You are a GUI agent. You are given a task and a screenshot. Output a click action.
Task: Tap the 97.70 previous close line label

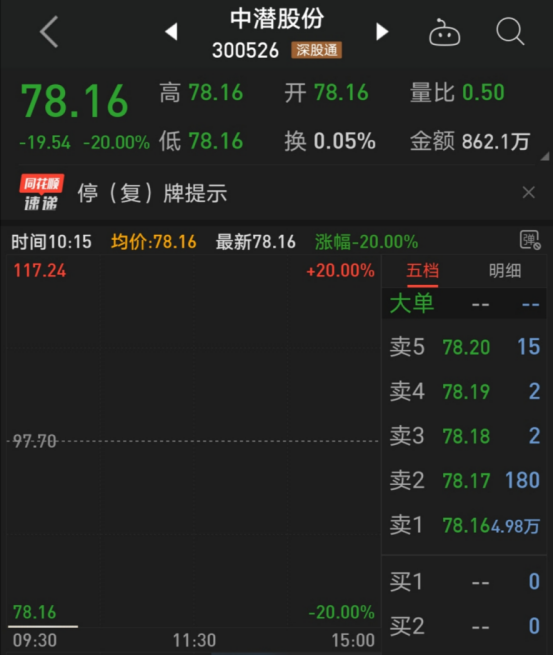[x=34, y=441]
